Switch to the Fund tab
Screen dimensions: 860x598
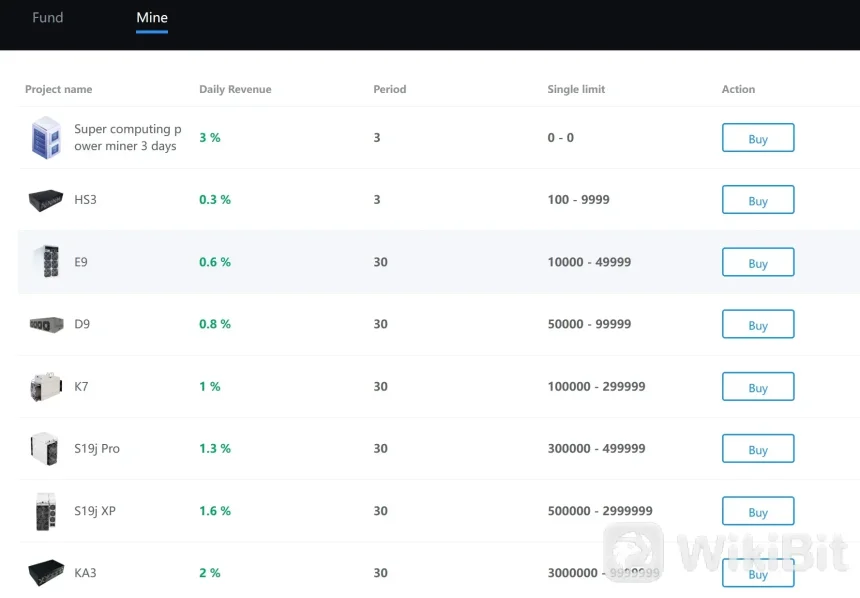pyautogui.click(x=48, y=18)
